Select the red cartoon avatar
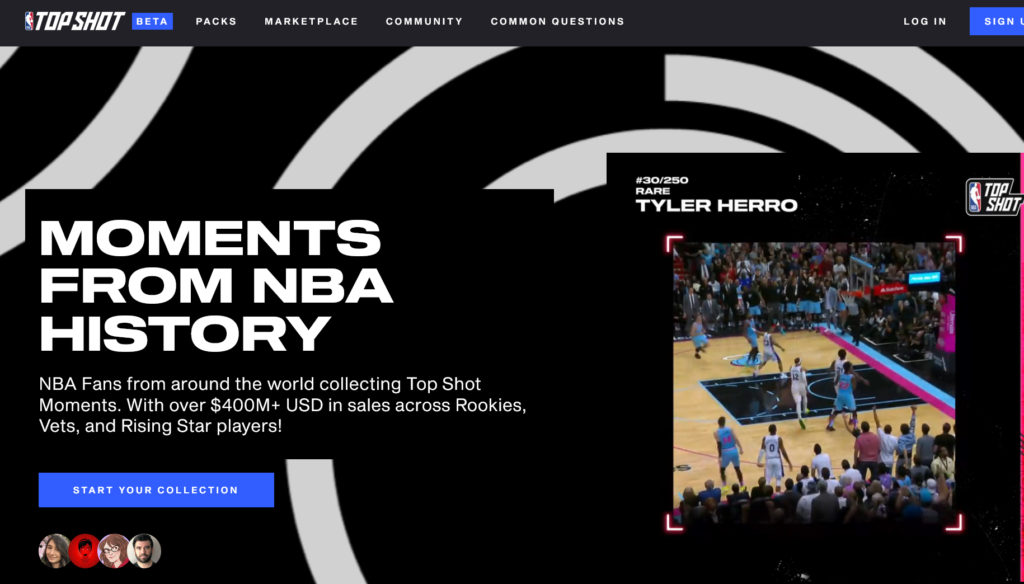The image size is (1024, 584). (84, 551)
